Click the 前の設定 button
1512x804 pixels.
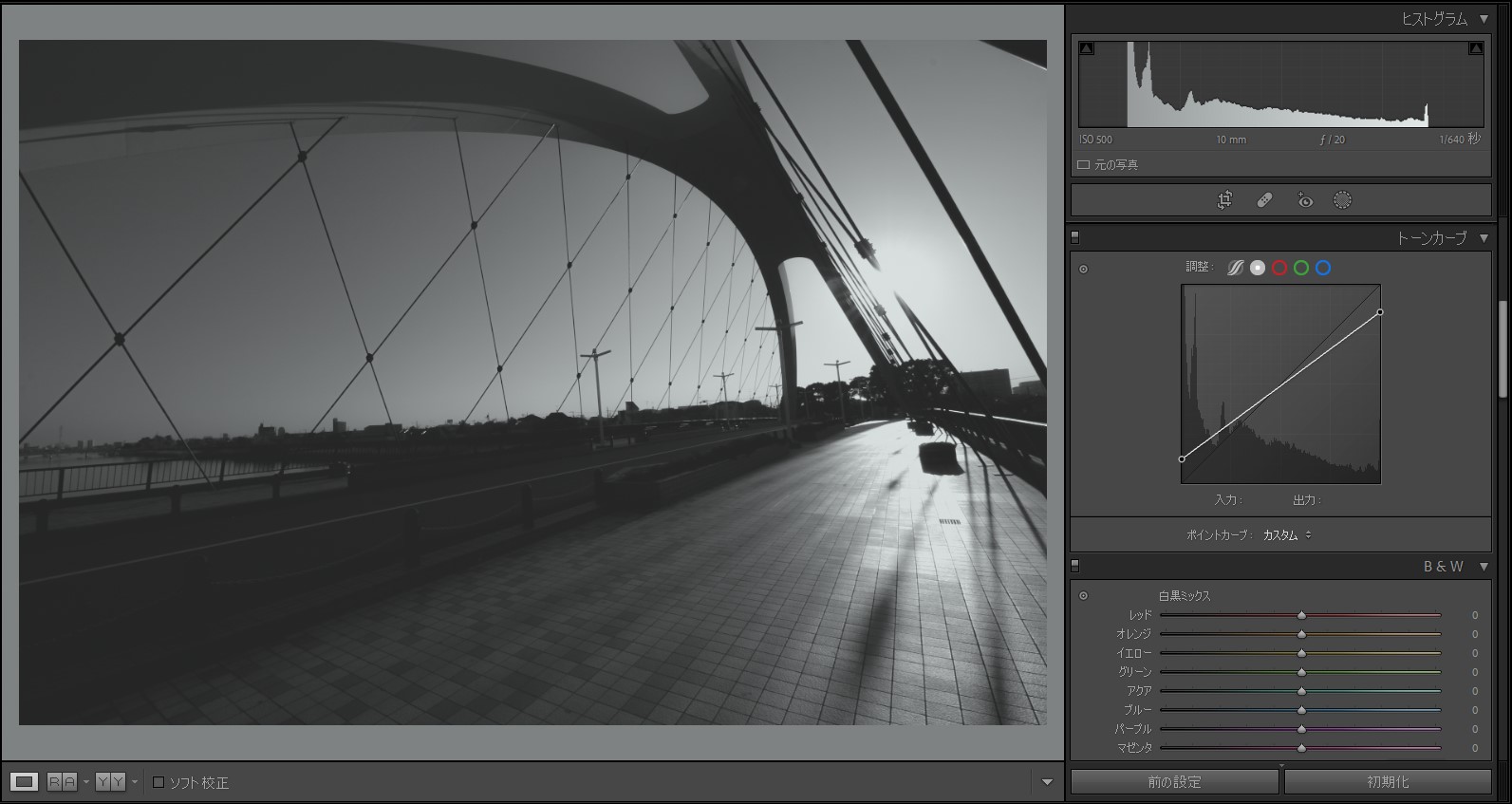coord(1174,782)
